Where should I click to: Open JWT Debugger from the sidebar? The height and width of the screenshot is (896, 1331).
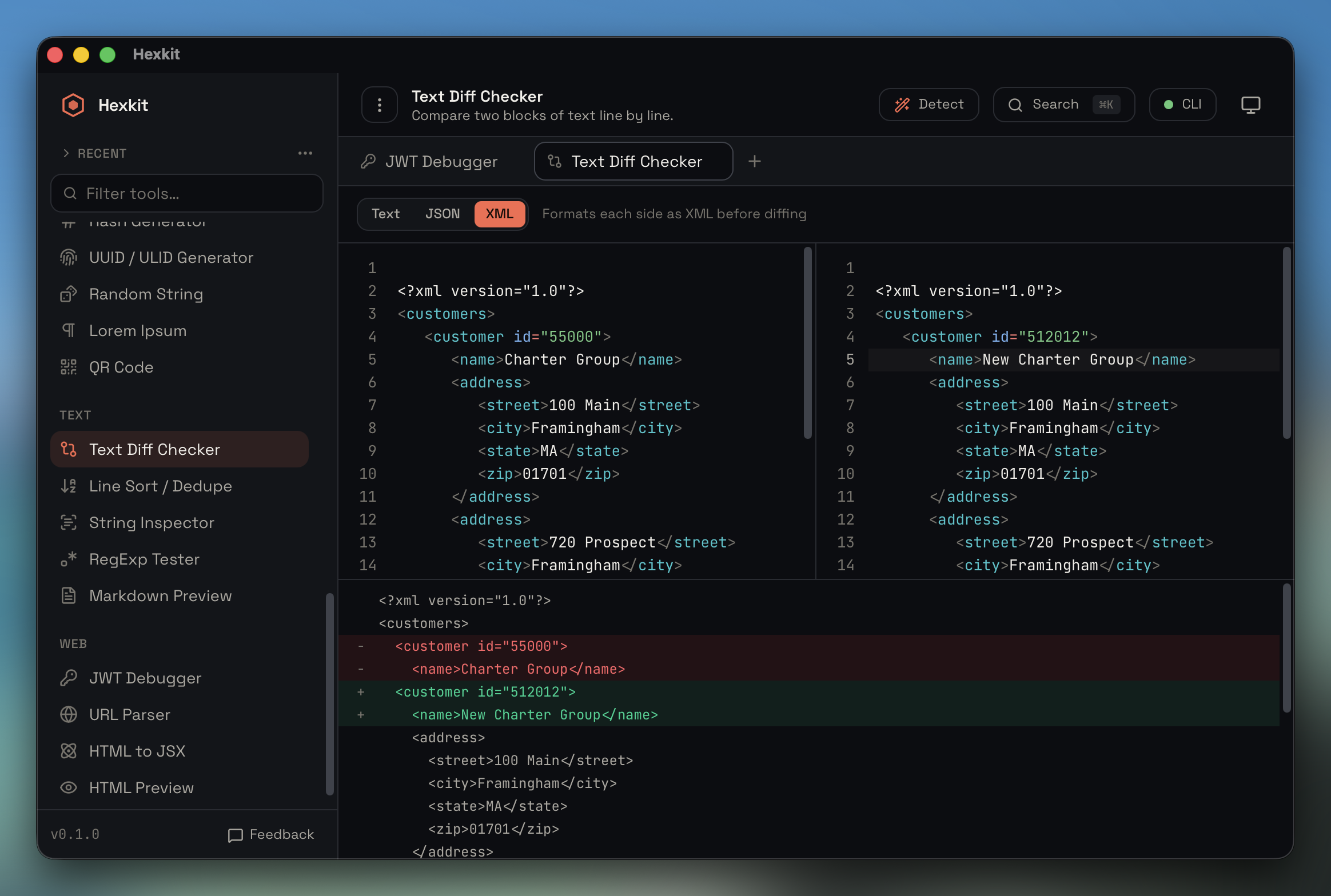tap(180, 678)
